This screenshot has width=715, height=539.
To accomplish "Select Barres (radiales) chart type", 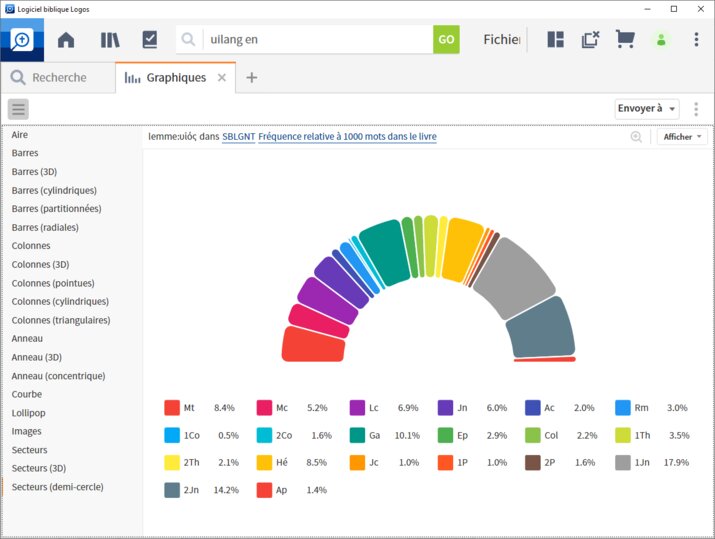I will pyautogui.click(x=45, y=227).
